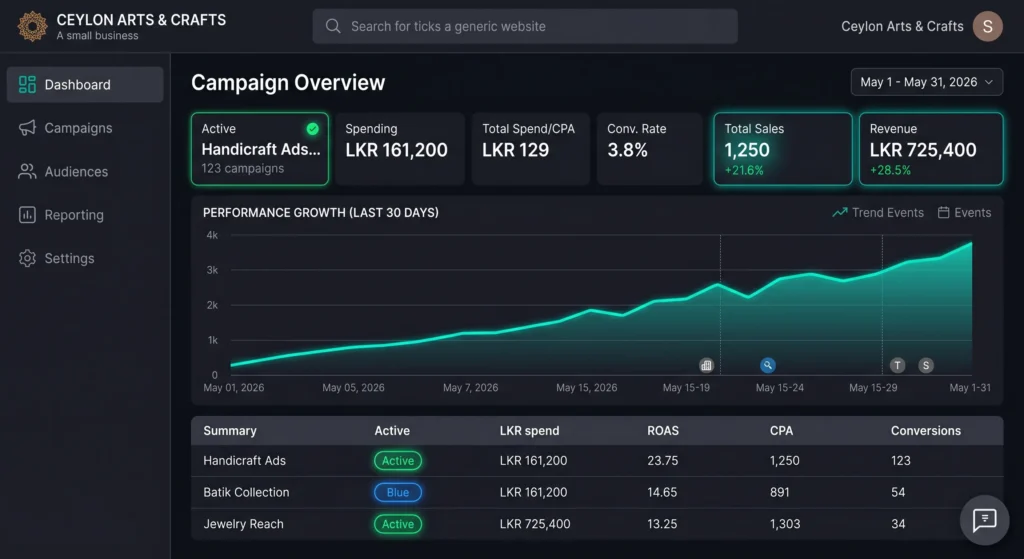Click ROAS column header
The width and height of the screenshot is (1024, 559).
click(663, 430)
